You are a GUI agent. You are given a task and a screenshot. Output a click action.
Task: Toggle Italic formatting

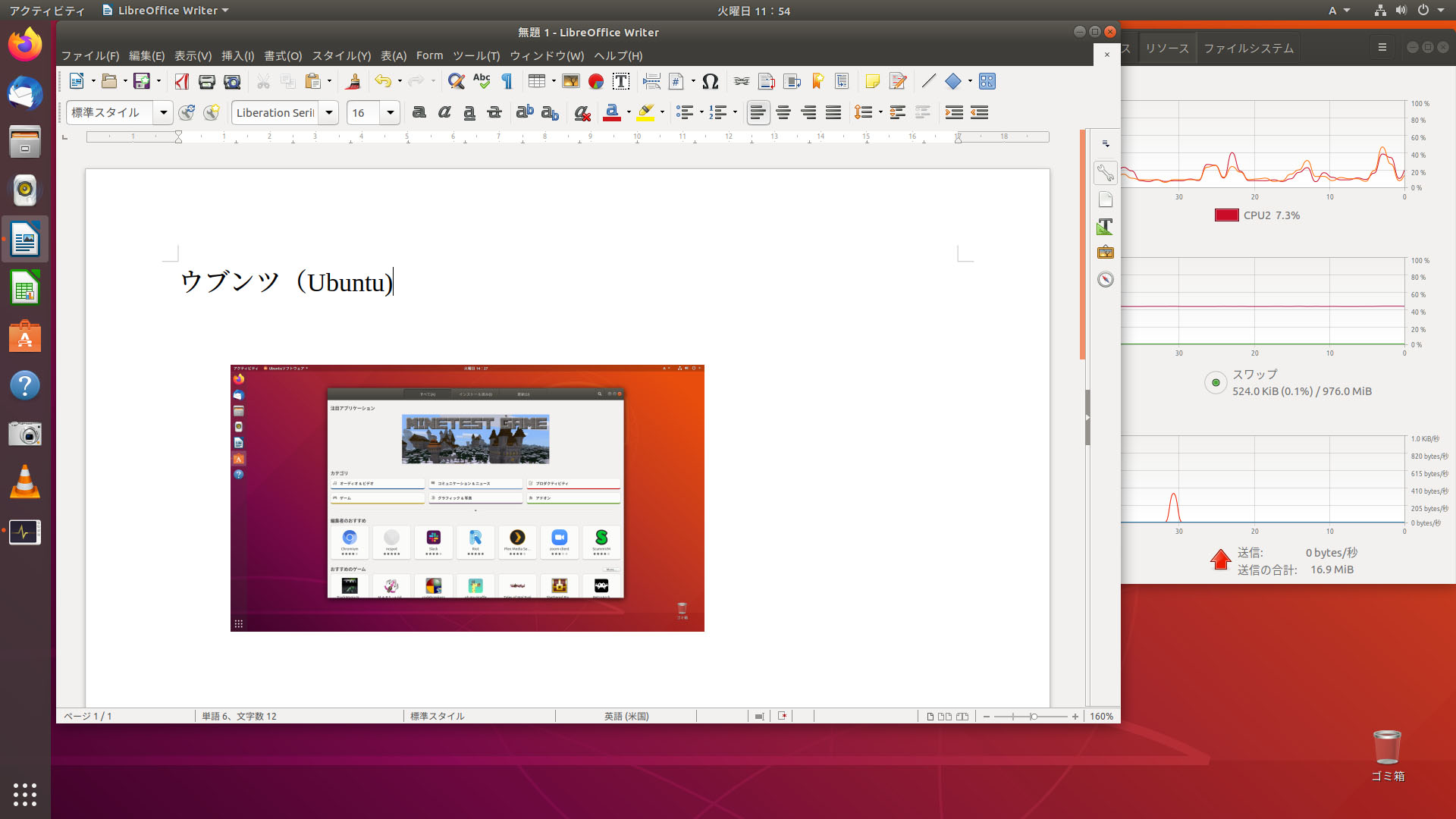(x=444, y=113)
